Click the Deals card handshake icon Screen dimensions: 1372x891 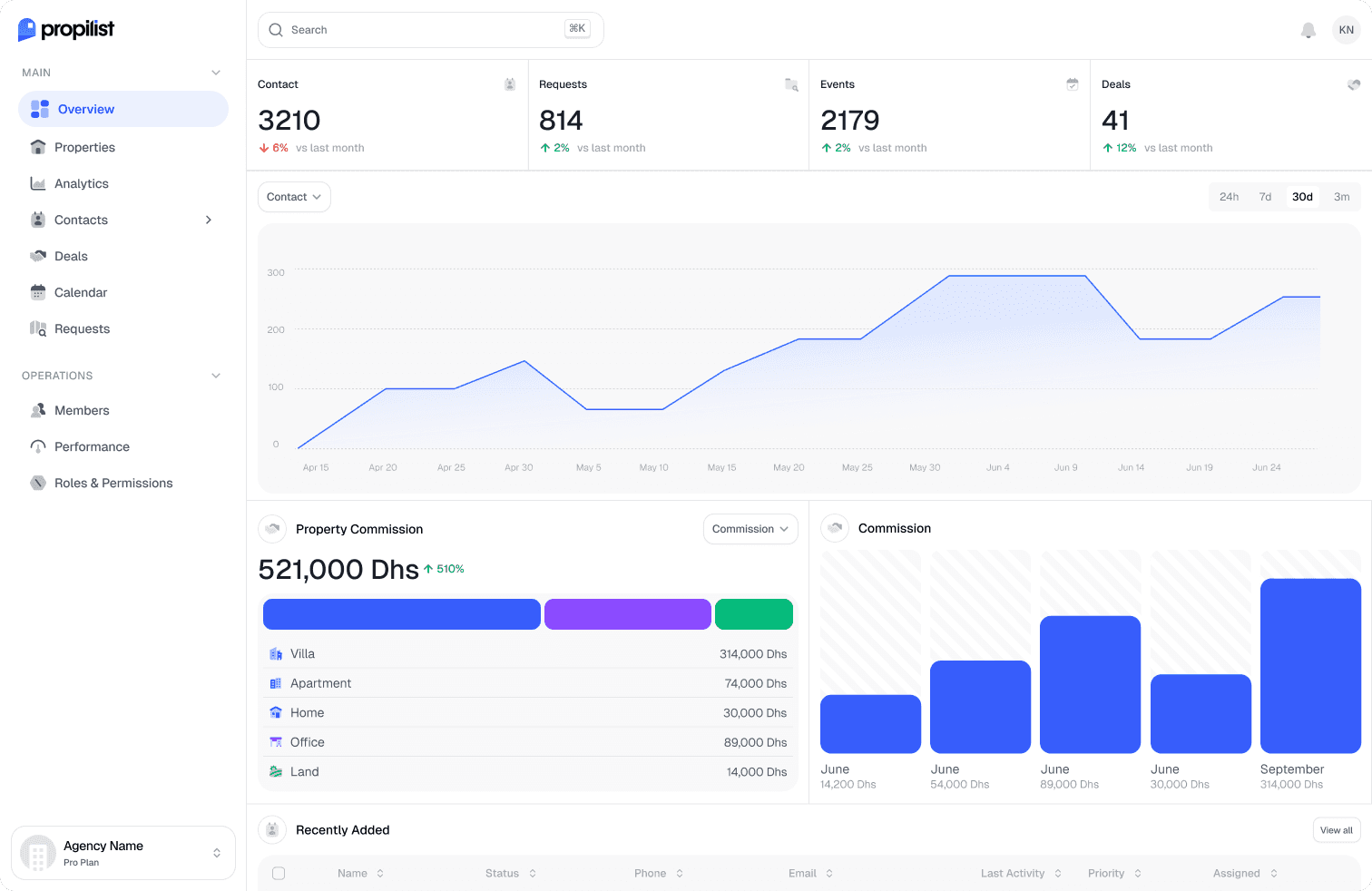pos(1354,84)
